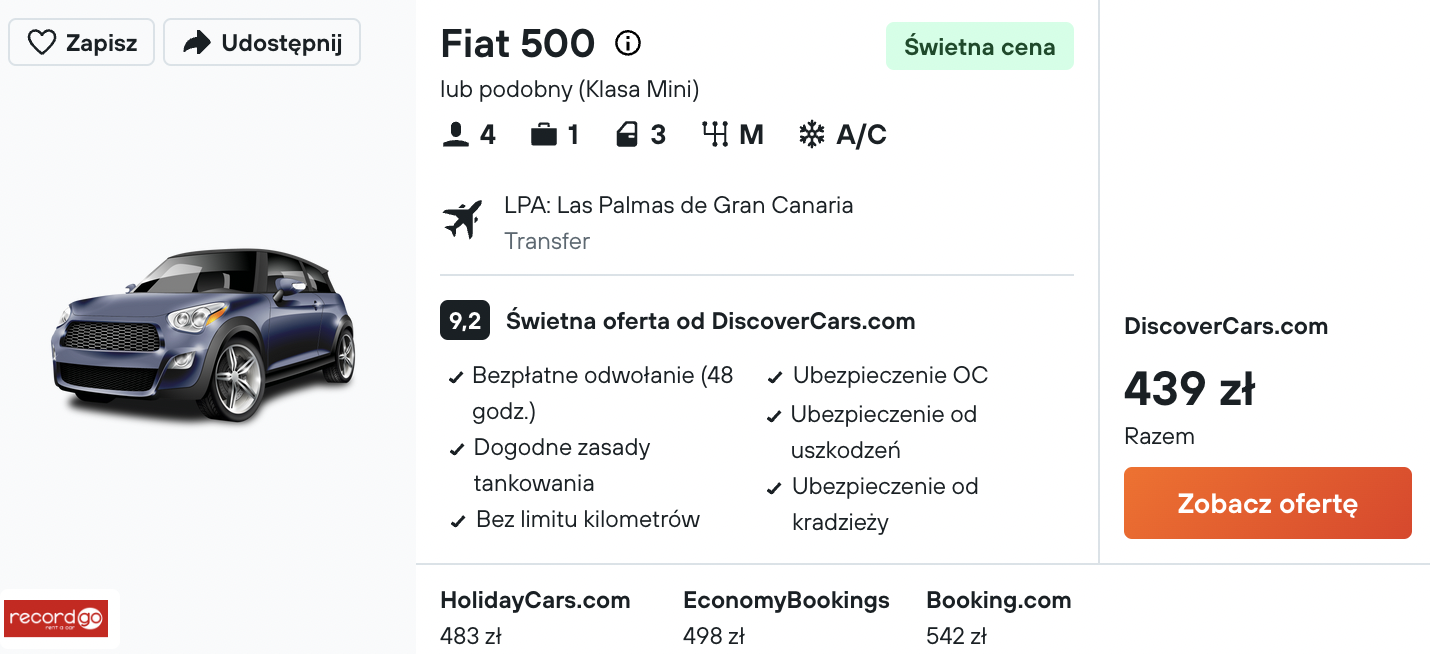
Task: Click the 9,2 rating badge
Action: [x=465, y=321]
